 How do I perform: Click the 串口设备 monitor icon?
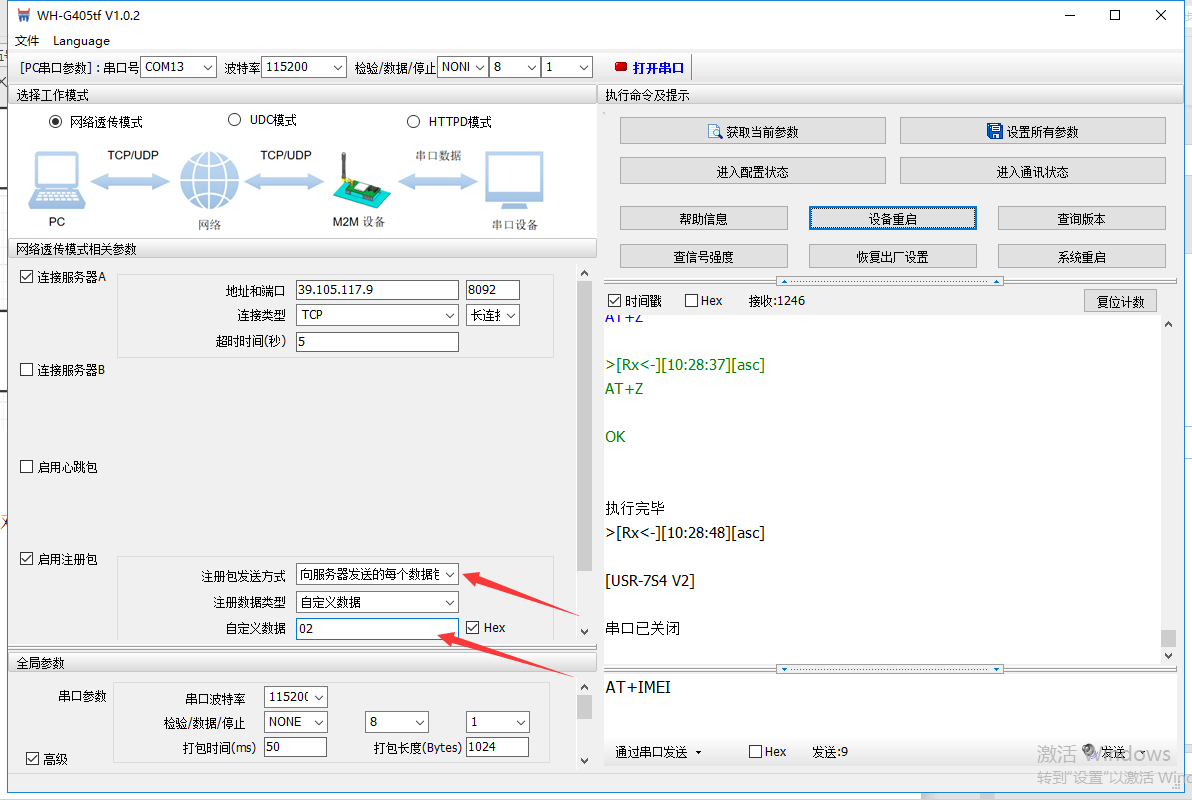pyautogui.click(x=514, y=181)
